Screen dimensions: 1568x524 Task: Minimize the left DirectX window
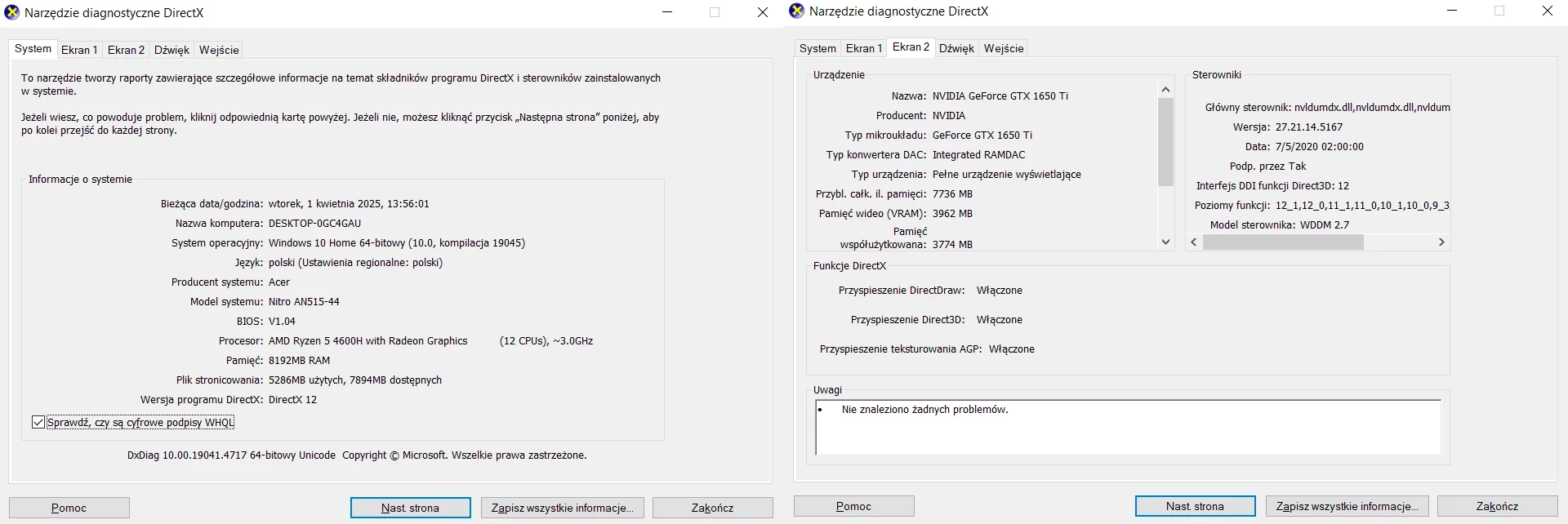point(667,12)
